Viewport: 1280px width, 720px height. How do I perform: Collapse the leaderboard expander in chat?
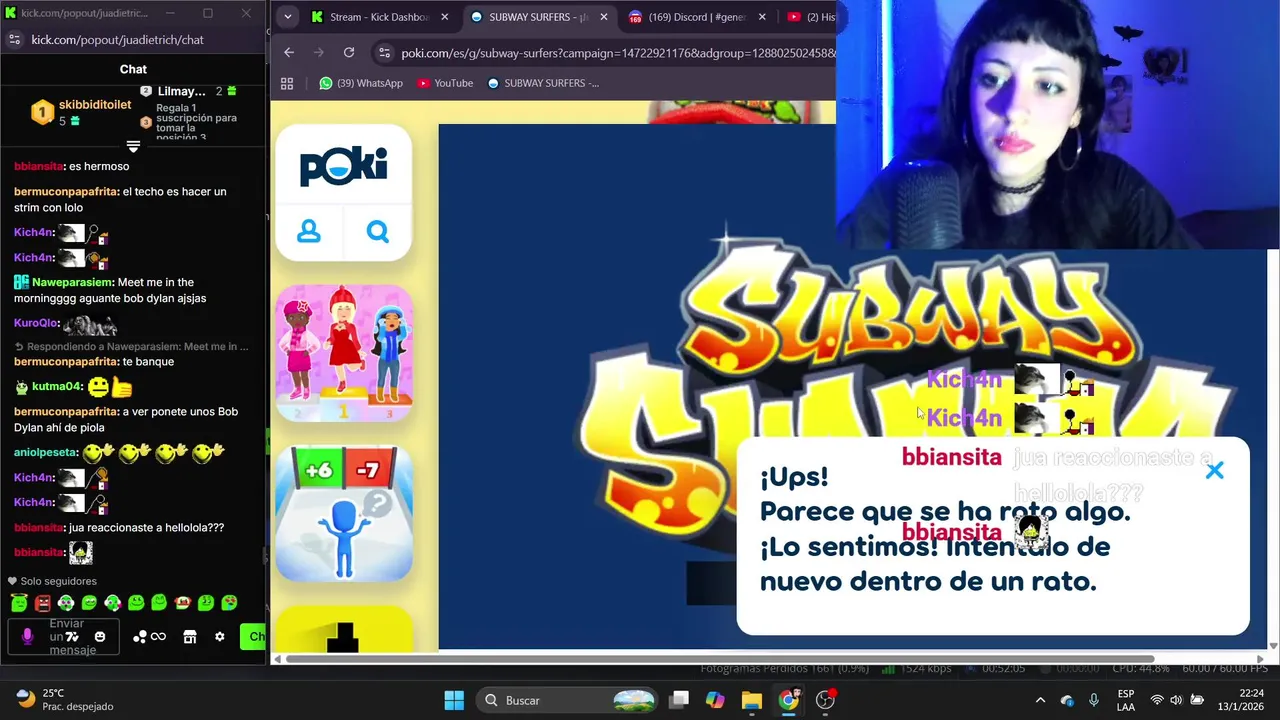pos(133,147)
